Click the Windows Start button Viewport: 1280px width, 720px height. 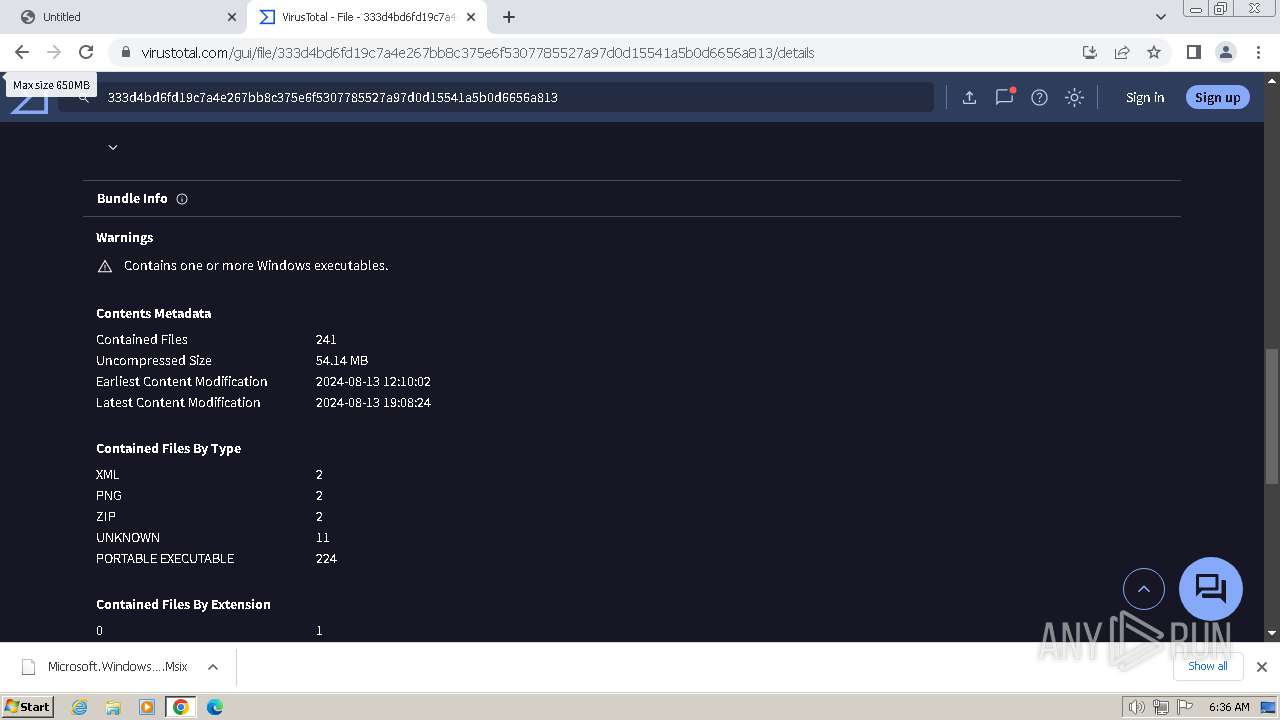pos(27,706)
